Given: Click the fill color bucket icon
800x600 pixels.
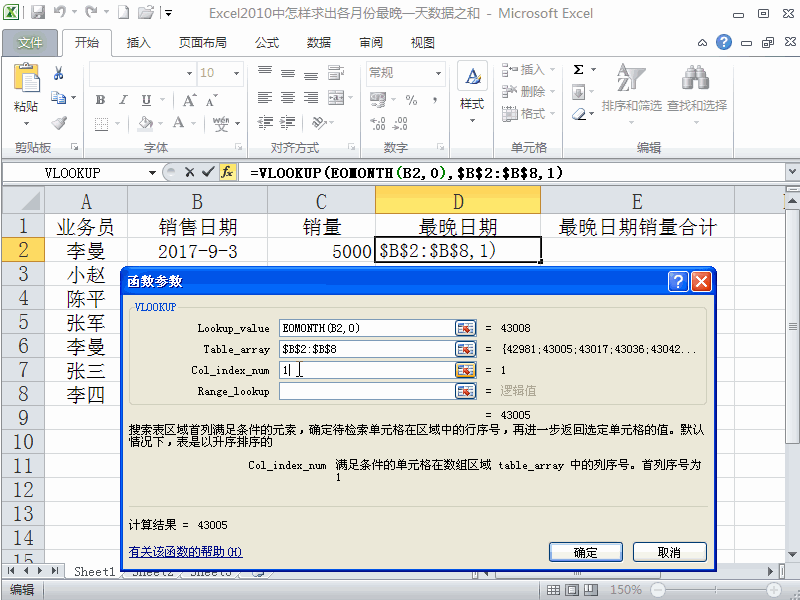Looking at the screenshot, I should click(145, 123).
